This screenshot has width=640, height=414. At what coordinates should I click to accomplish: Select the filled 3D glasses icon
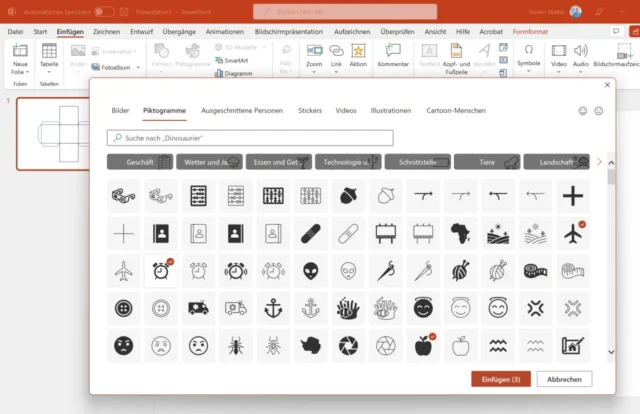click(x=123, y=196)
